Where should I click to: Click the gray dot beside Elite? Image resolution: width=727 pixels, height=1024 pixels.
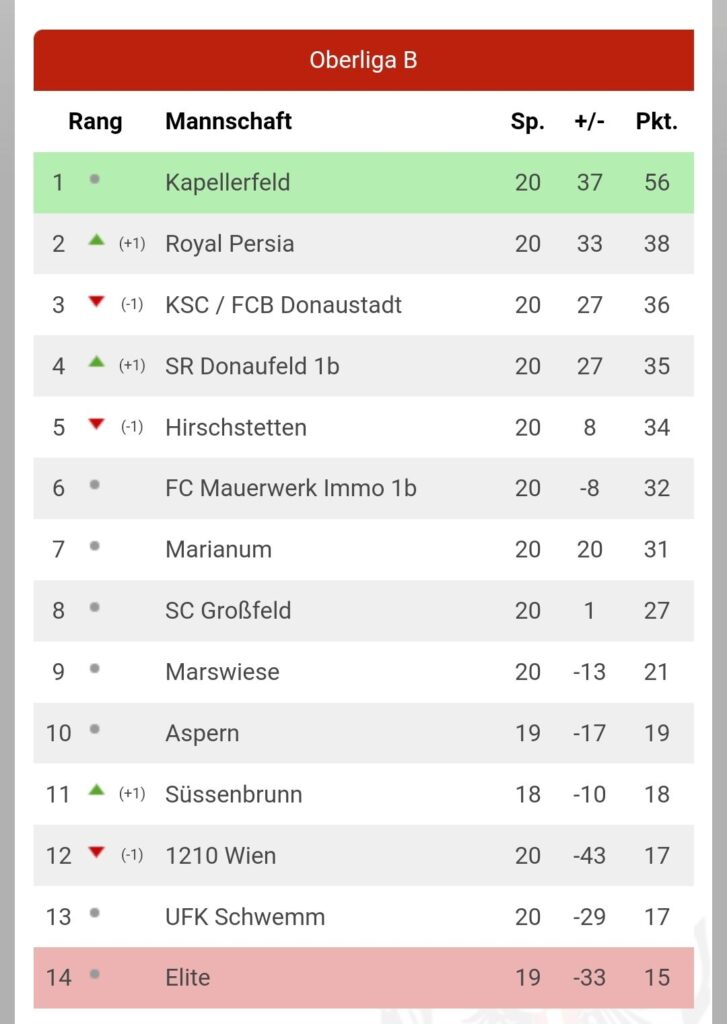click(x=95, y=974)
